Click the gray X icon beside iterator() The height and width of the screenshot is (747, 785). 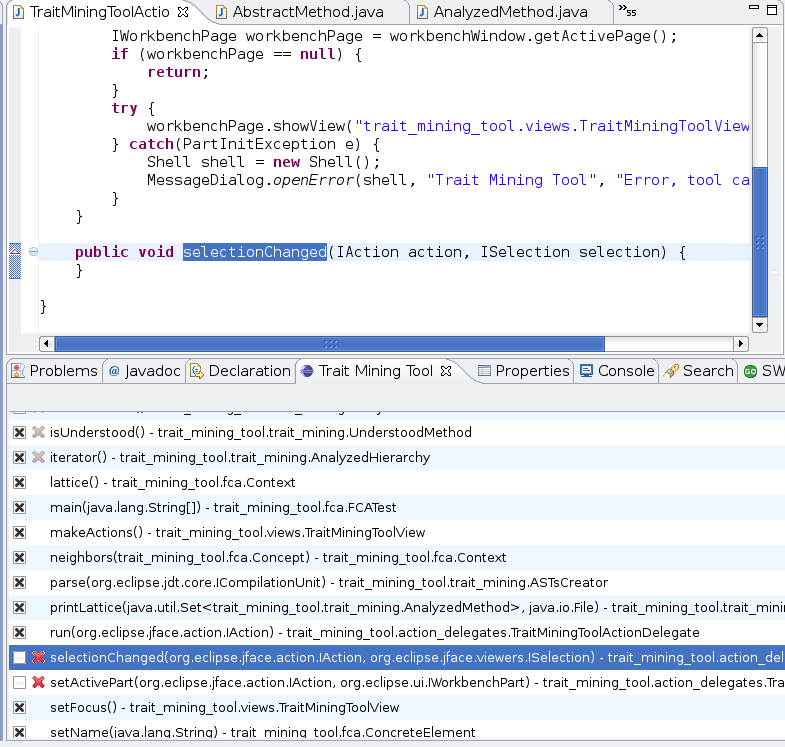click(x=39, y=457)
